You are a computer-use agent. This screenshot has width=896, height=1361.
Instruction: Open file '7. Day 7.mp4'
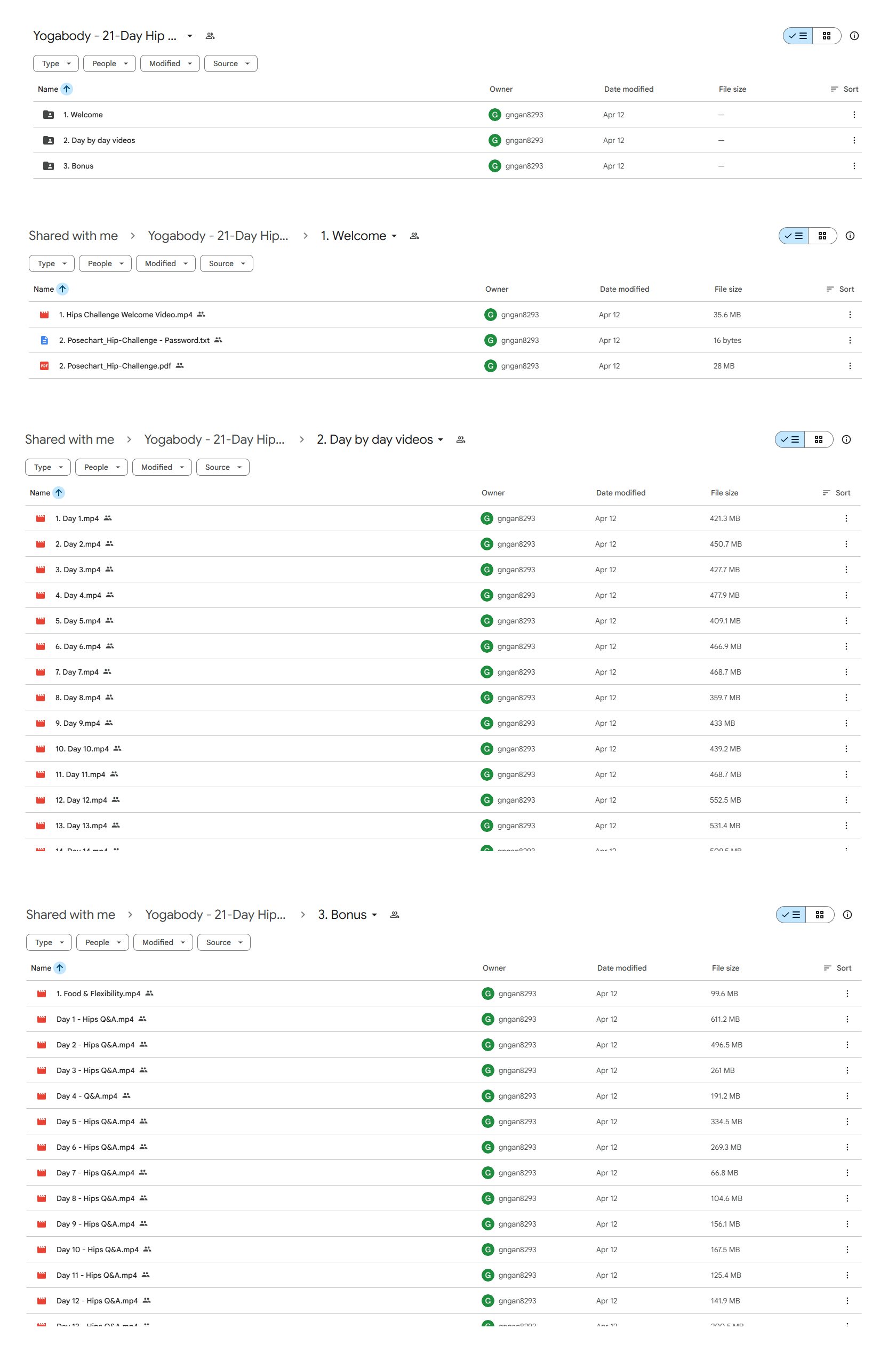click(77, 673)
